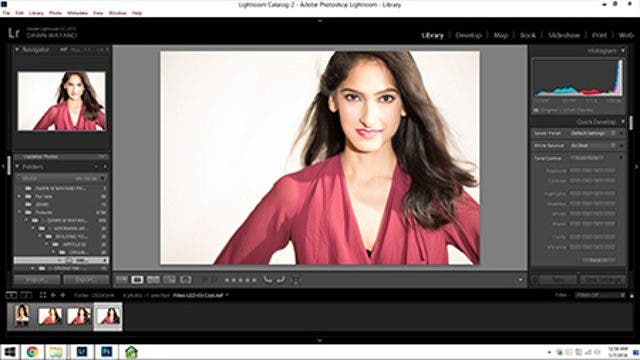640x360 pixels.
Task: Open the Photo menu
Action: tap(56, 13)
